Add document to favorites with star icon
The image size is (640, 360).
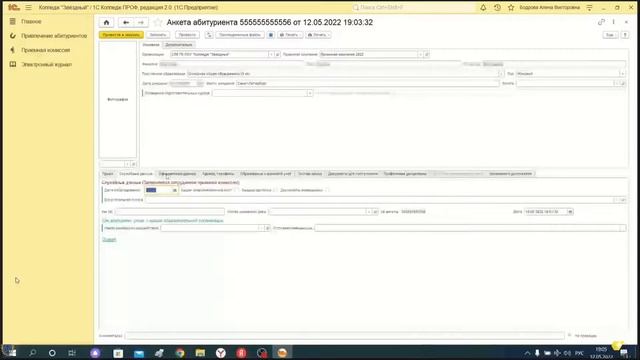(158, 23)
